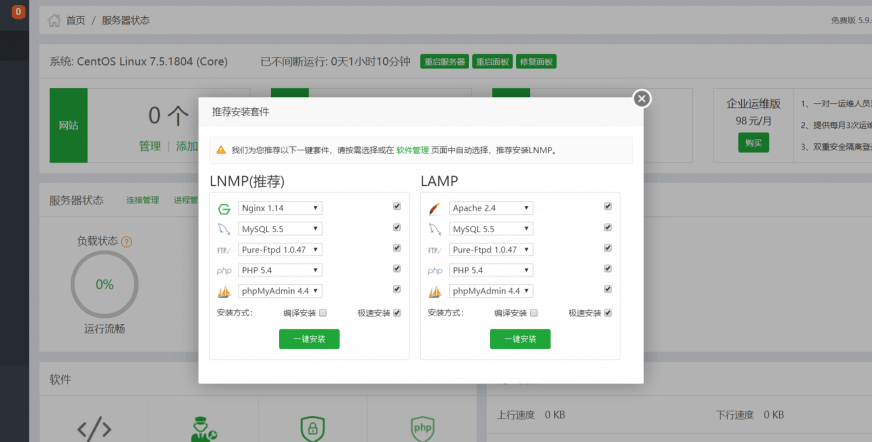The image size is (872, 442).
Task: Toggle 极速安装 checkbox for LNMP
Action: 397,313
